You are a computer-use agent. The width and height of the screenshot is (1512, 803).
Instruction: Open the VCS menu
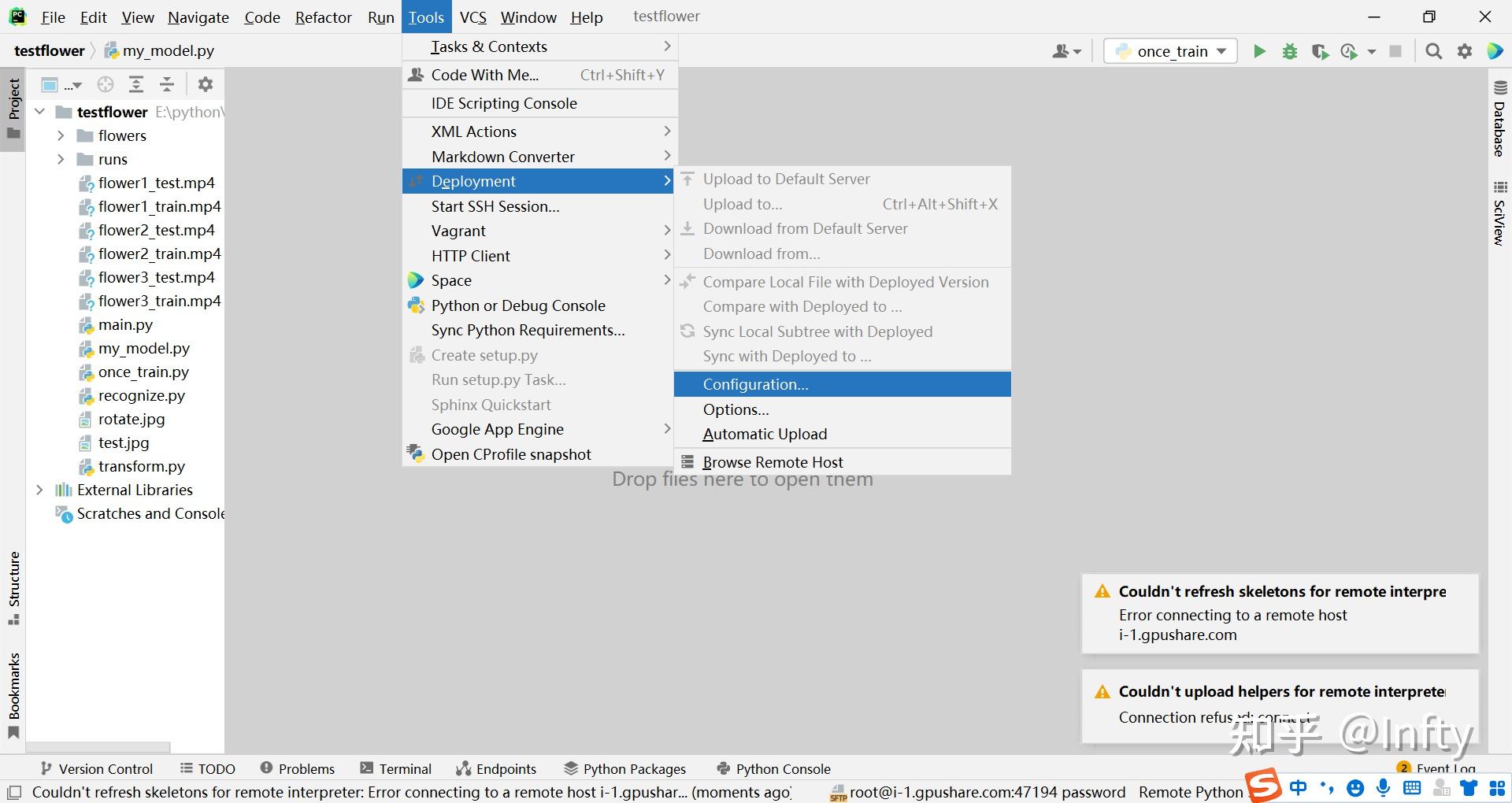pos(473,17)
